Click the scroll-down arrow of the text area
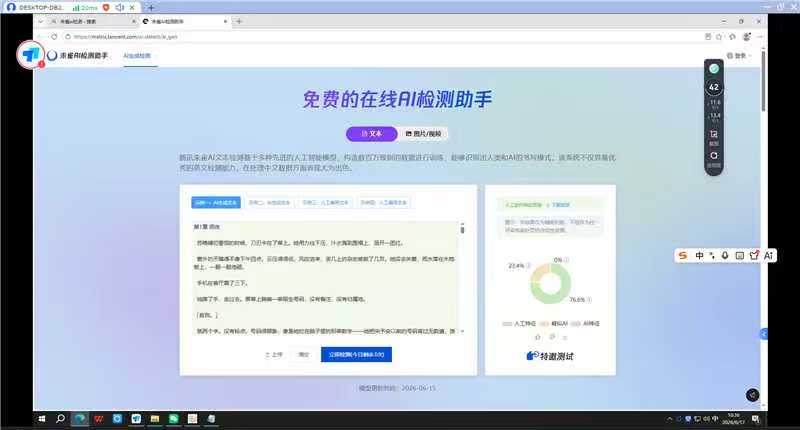This screenshot has height=430, width=800. tap(462, 332)
